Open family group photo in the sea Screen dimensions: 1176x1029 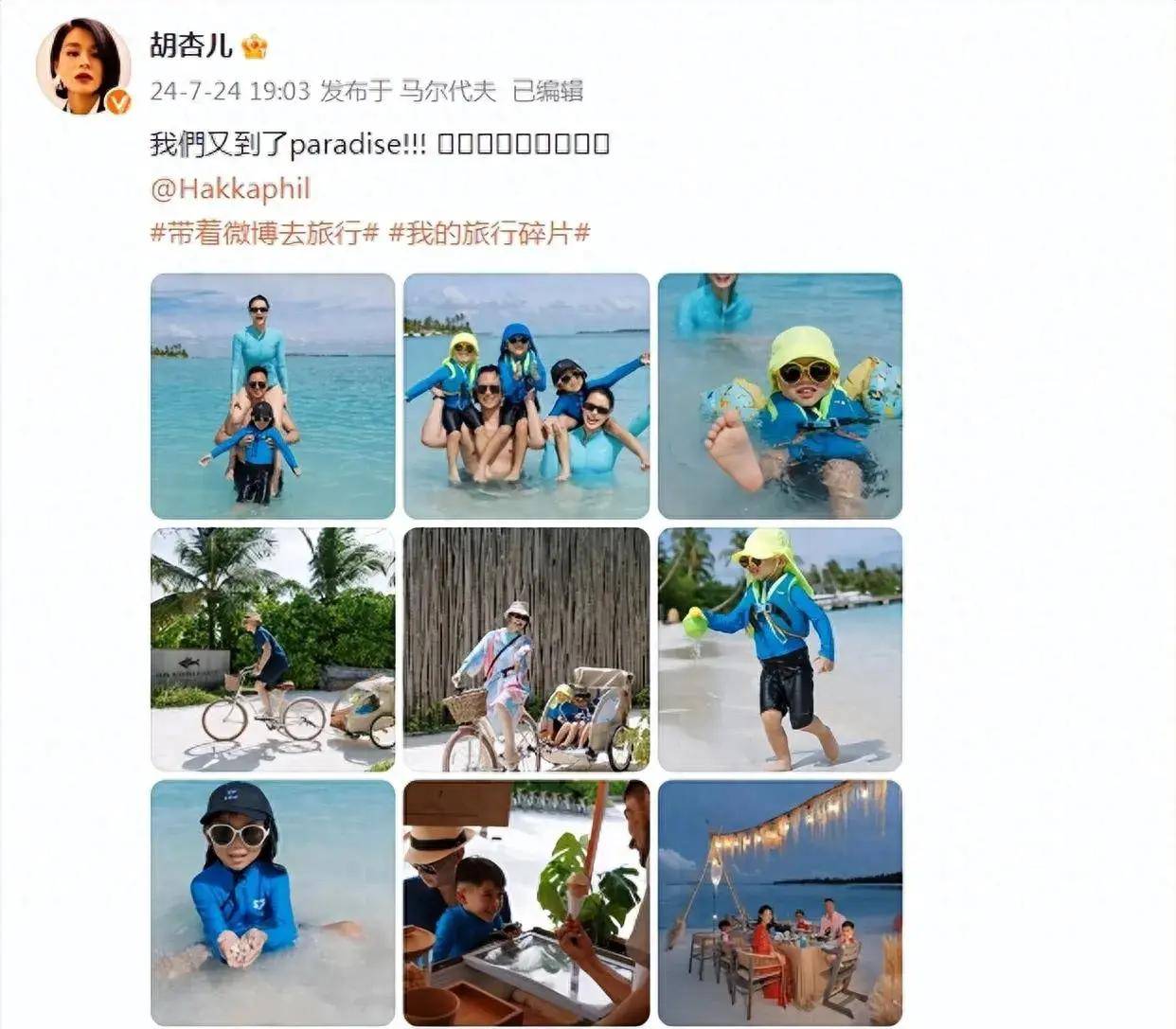click(x=526, y=396)
